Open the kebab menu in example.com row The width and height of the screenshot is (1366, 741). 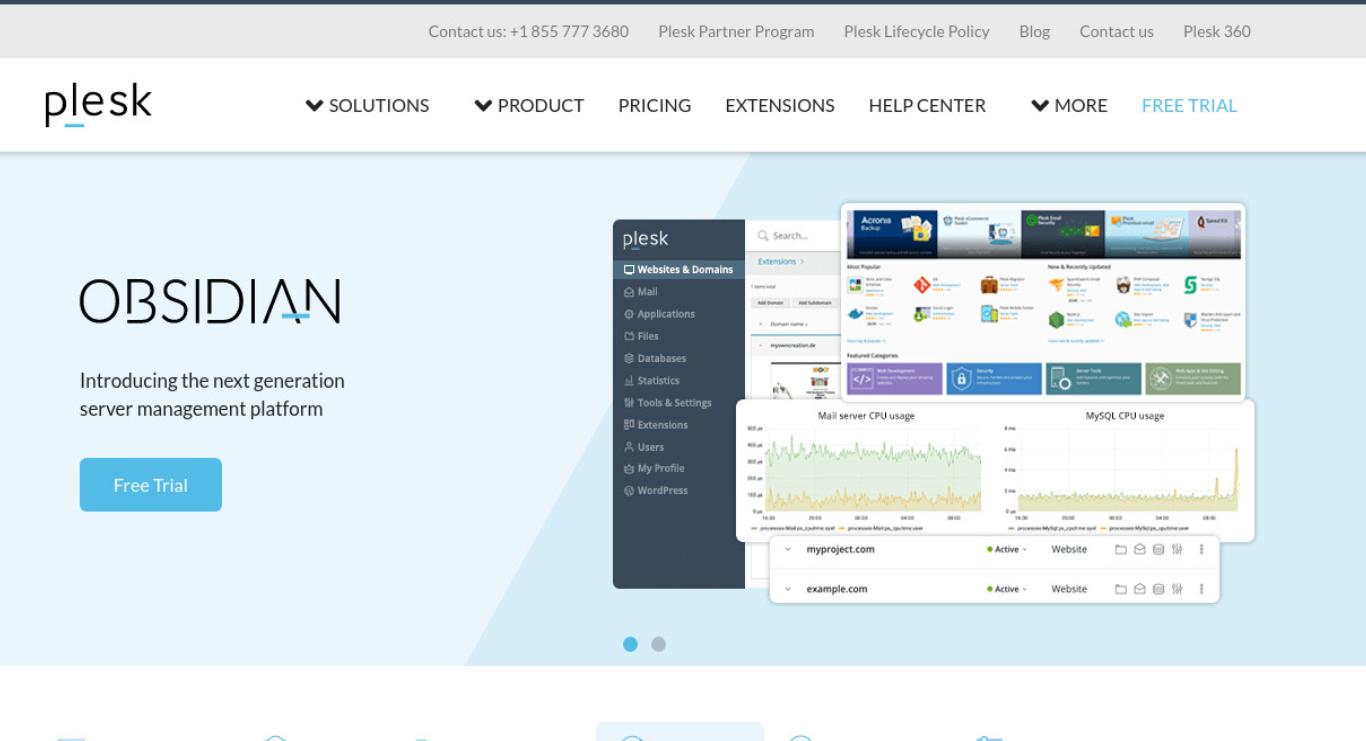pos(1202,589)
